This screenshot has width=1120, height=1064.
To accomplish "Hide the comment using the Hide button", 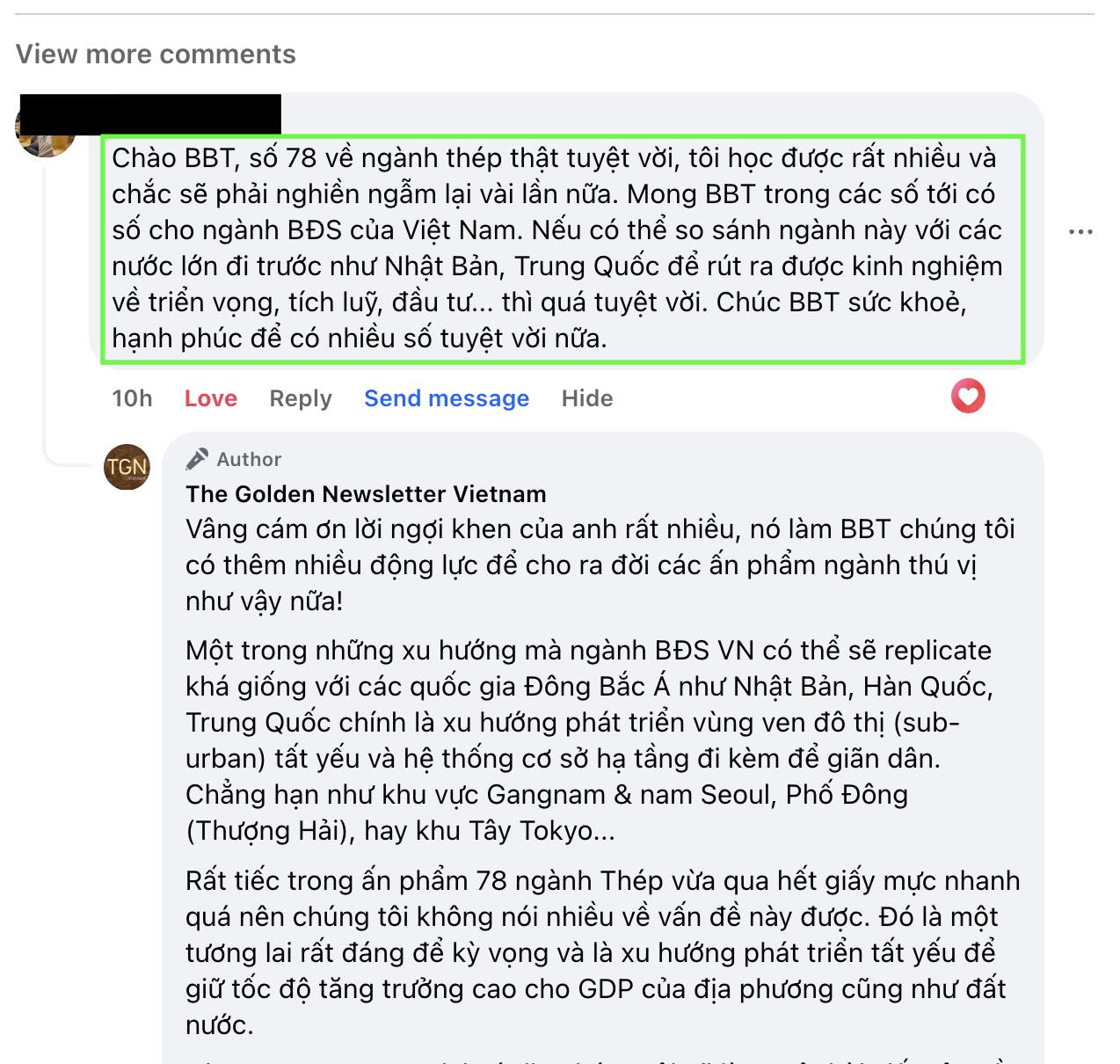I will click(587, 398).
